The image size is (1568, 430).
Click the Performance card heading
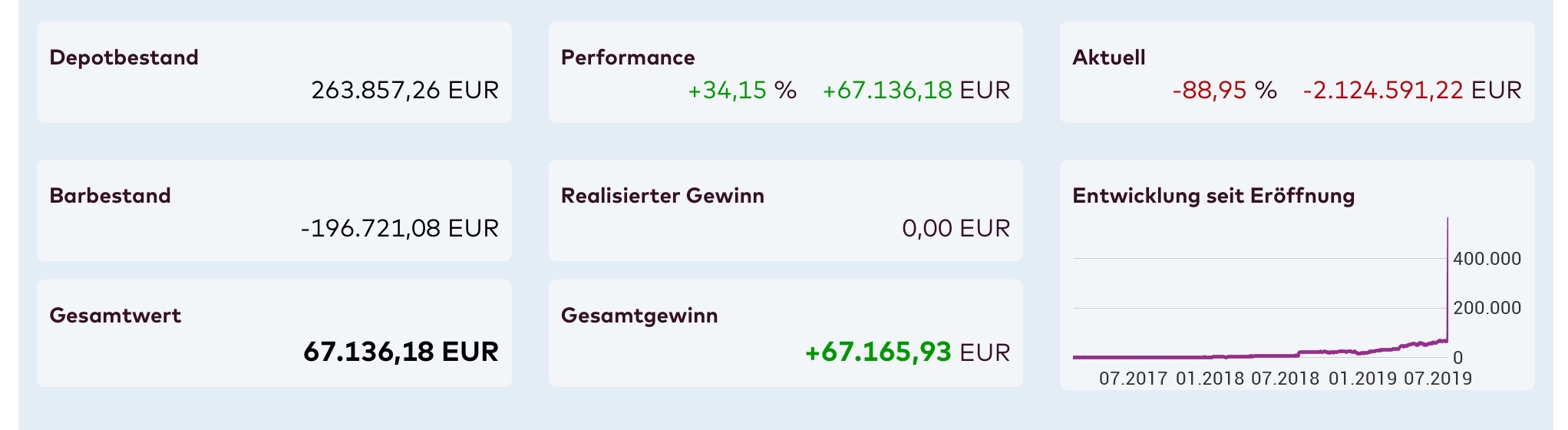[628, 58]
